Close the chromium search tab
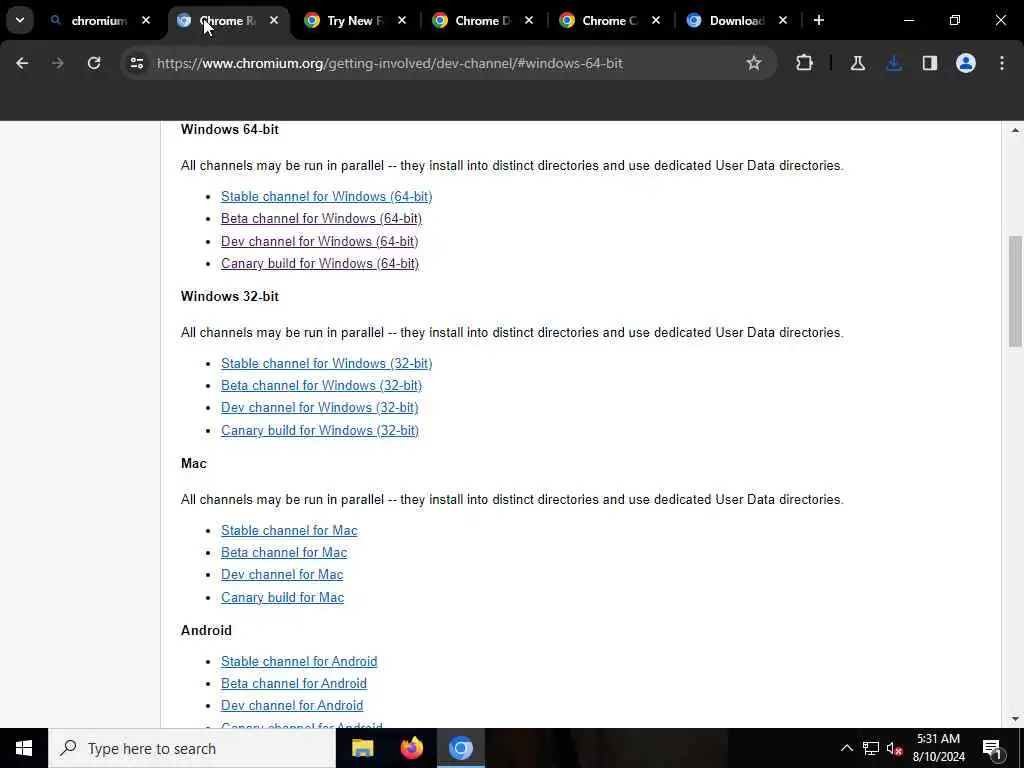The height and width of the screenshot is (768, 1024). (146, 20)
